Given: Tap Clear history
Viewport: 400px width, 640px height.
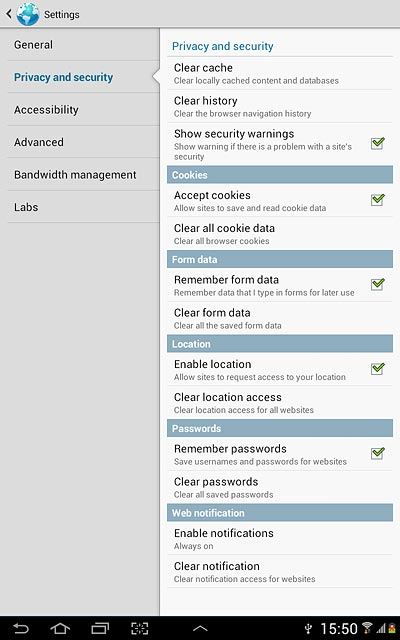Looking at the screenshot, I should (x=280, y=107).
